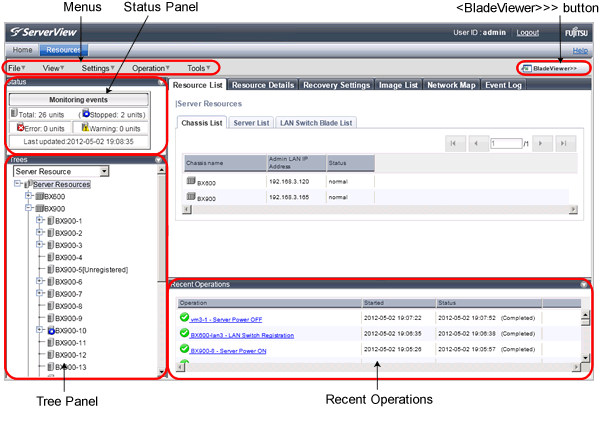601x422 pixels.
Task: Click the BX900-12 server icon
Action: click(51, 355)
